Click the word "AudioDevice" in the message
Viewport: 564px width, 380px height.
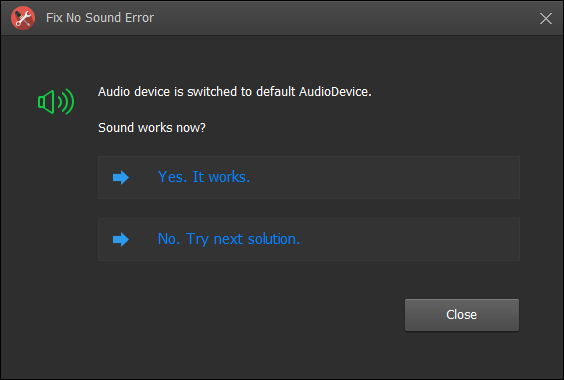pos(334,92)
